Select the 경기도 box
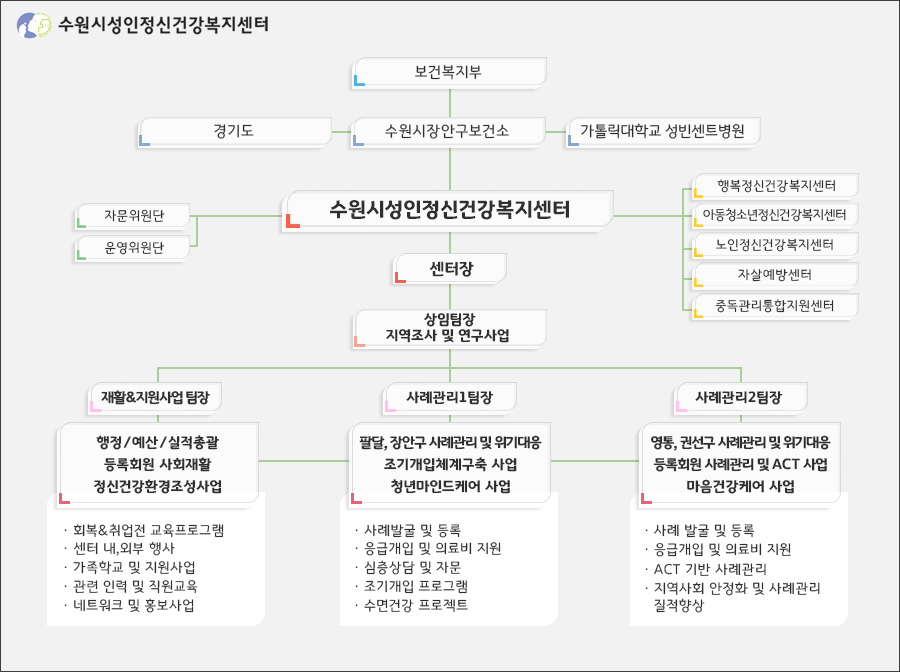 [x=234, y=132]
